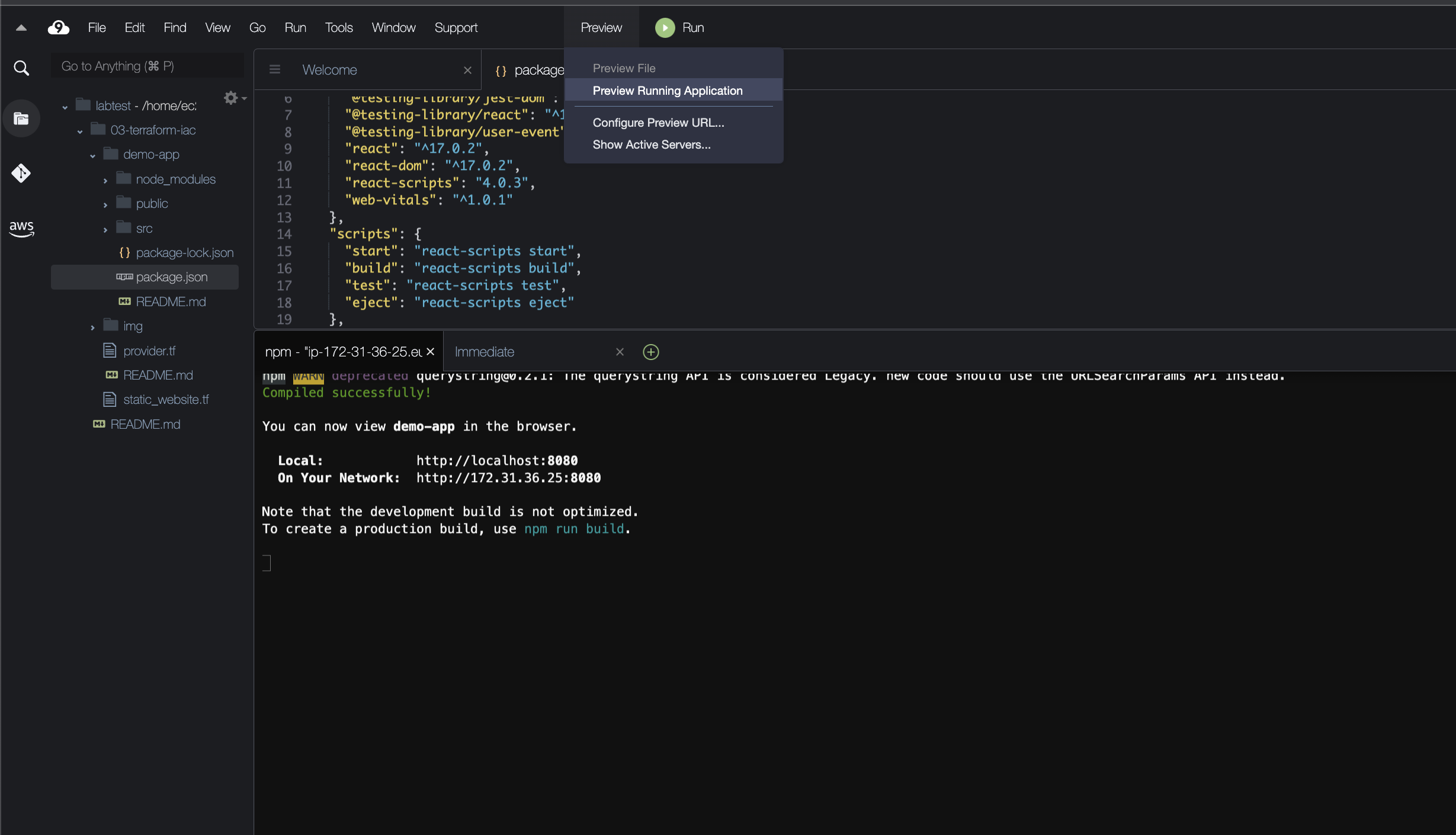Expand the src folder
This screenshot has width=1456, height=835.
[x=105, y=230]
